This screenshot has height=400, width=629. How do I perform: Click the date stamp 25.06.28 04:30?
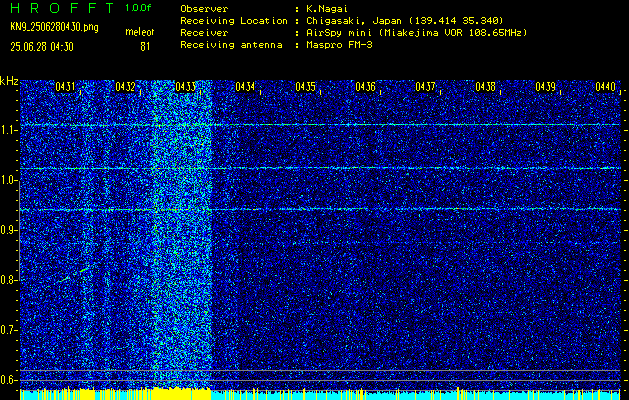pos(42,47)
